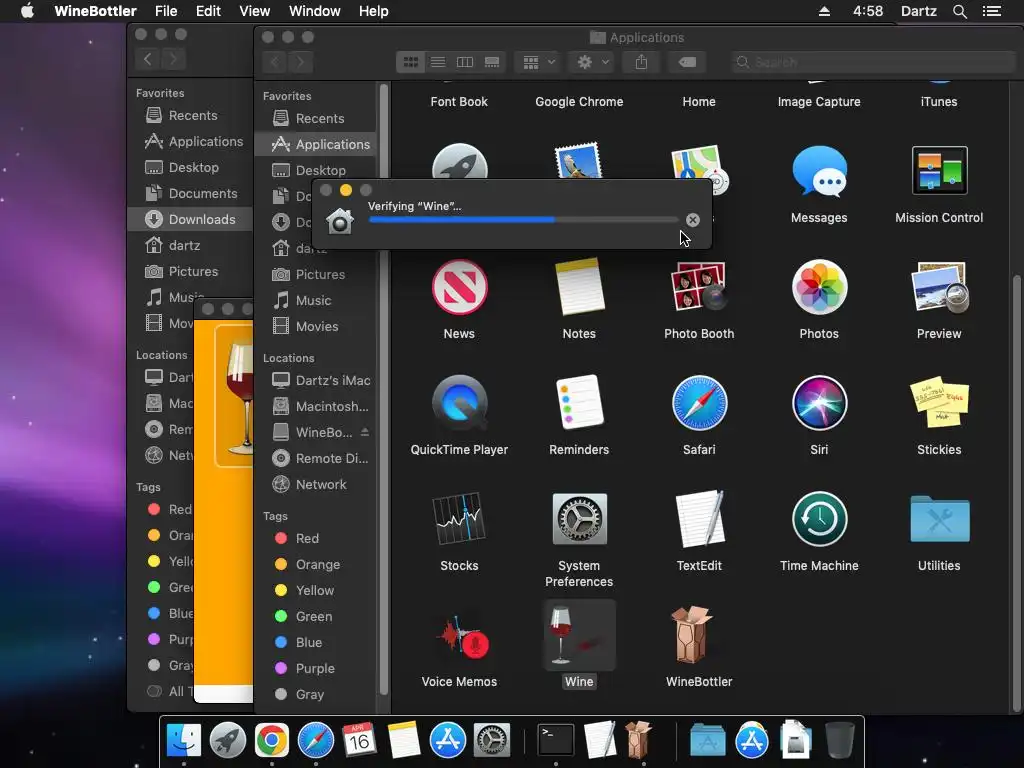
Task: Open News app icon
Action: tap(459, 287)
